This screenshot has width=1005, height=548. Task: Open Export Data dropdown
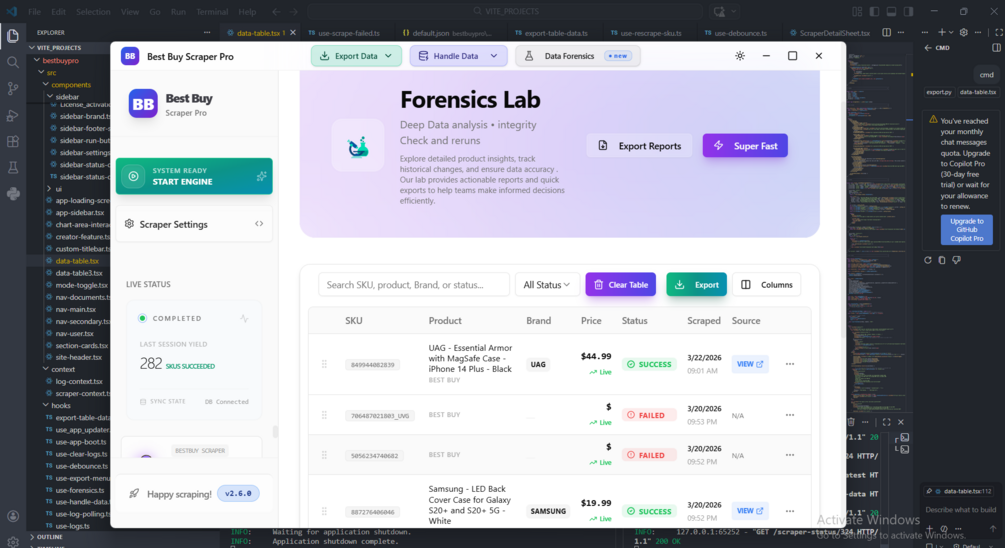356,56
